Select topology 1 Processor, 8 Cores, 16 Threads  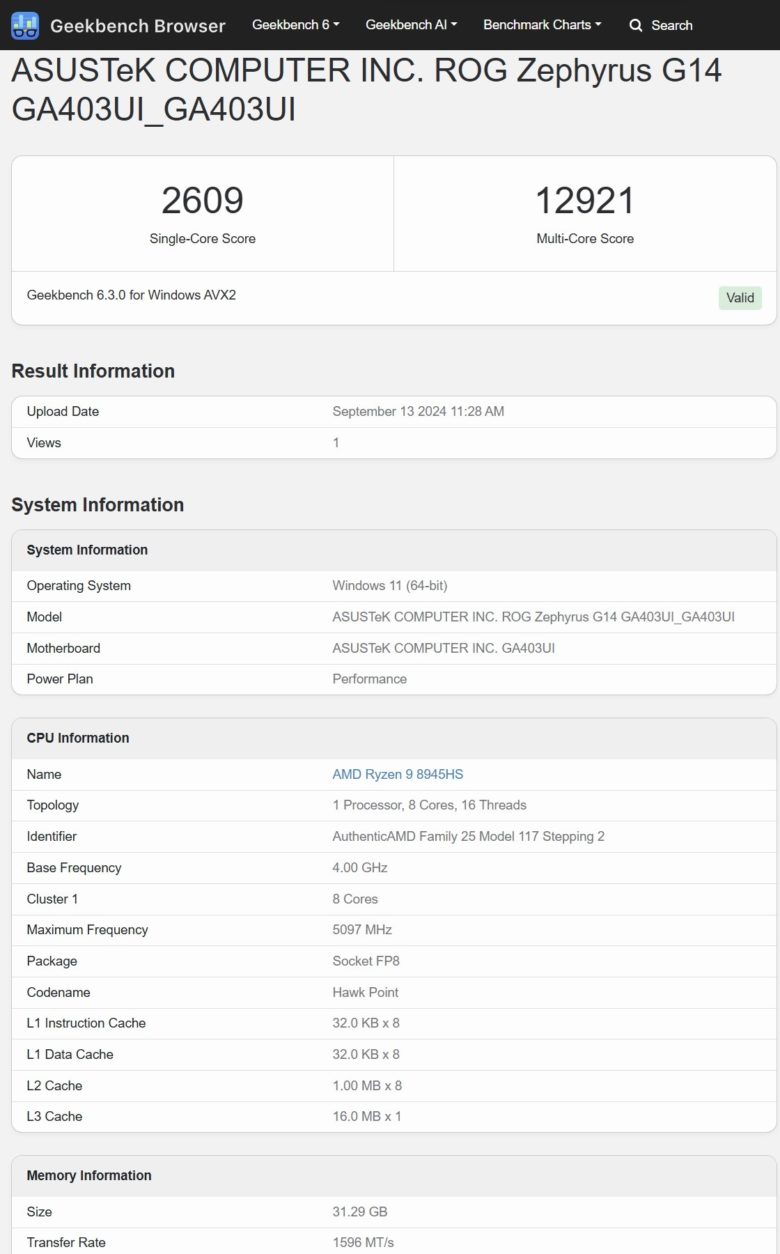point(429,805)
